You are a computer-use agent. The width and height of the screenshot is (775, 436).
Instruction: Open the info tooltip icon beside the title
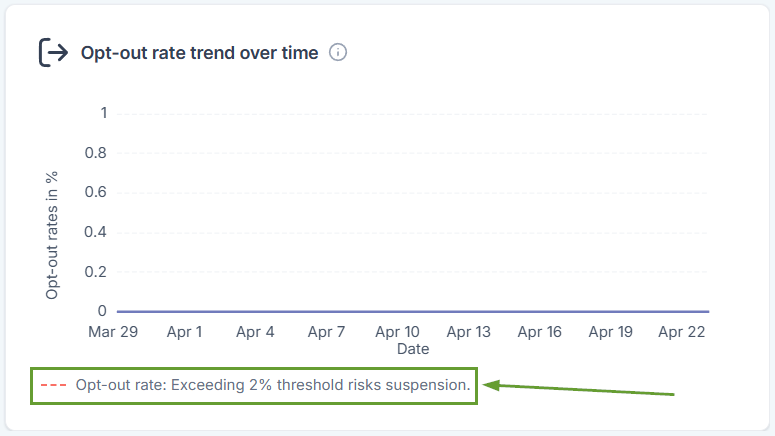tap(338, 53)
